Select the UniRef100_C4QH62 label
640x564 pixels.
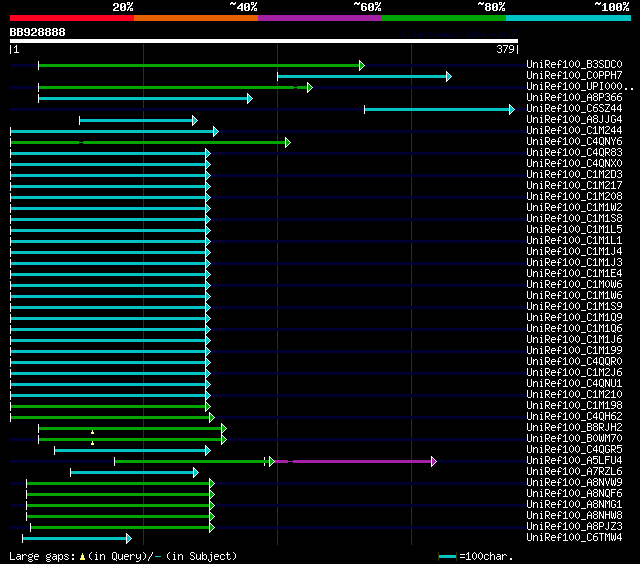574,417
